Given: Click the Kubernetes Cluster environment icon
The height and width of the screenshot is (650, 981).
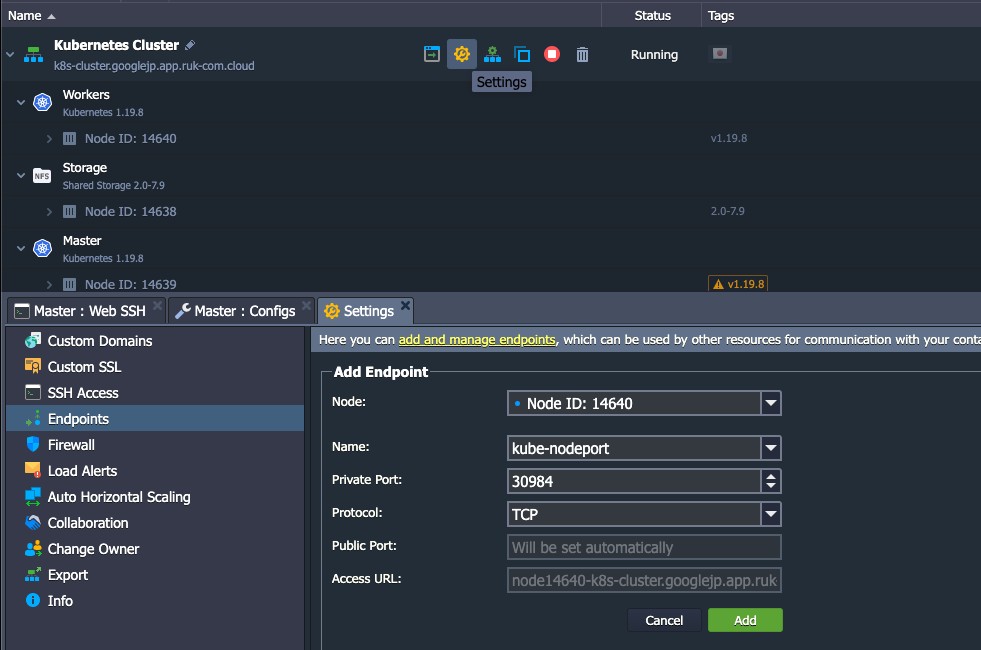Looking at the screenshot, I should pyautogui.click(x=34, y=54).
